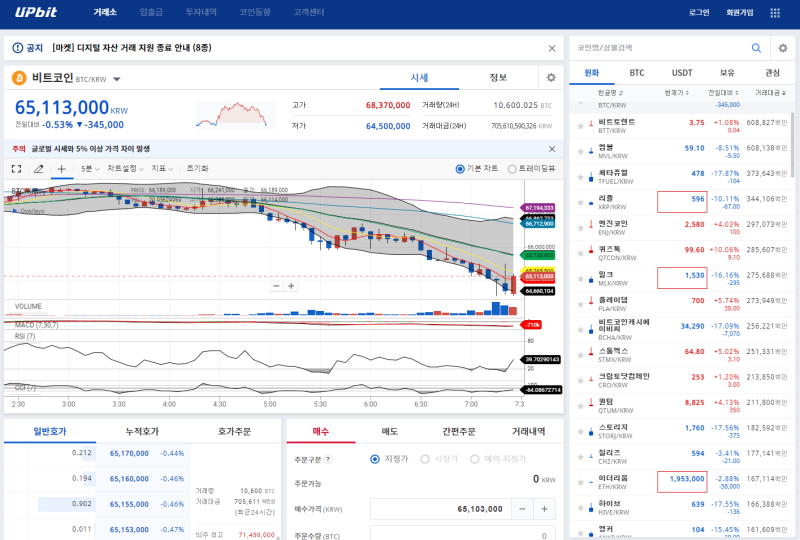Expand the Overlays disclosure on chart
Screen dimensions: 800x540
pyautogui.click(x=15, y=211)
